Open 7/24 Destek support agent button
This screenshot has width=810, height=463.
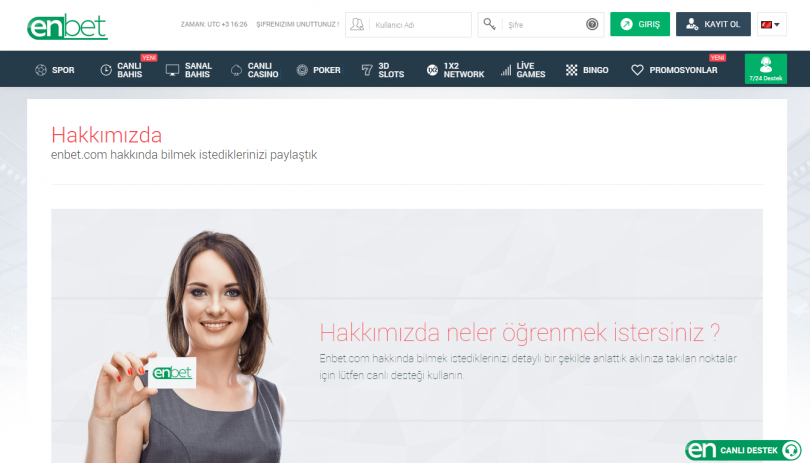coord(766,69)
